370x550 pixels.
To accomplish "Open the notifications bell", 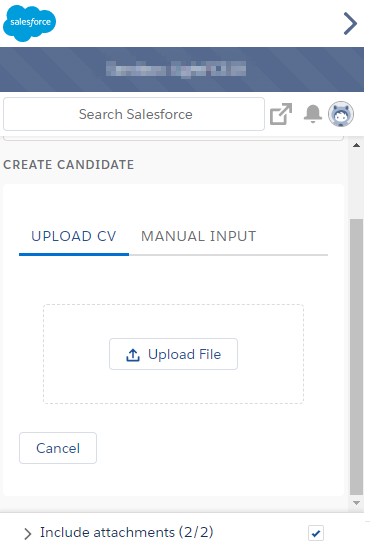I will click(x=312, y=114).
